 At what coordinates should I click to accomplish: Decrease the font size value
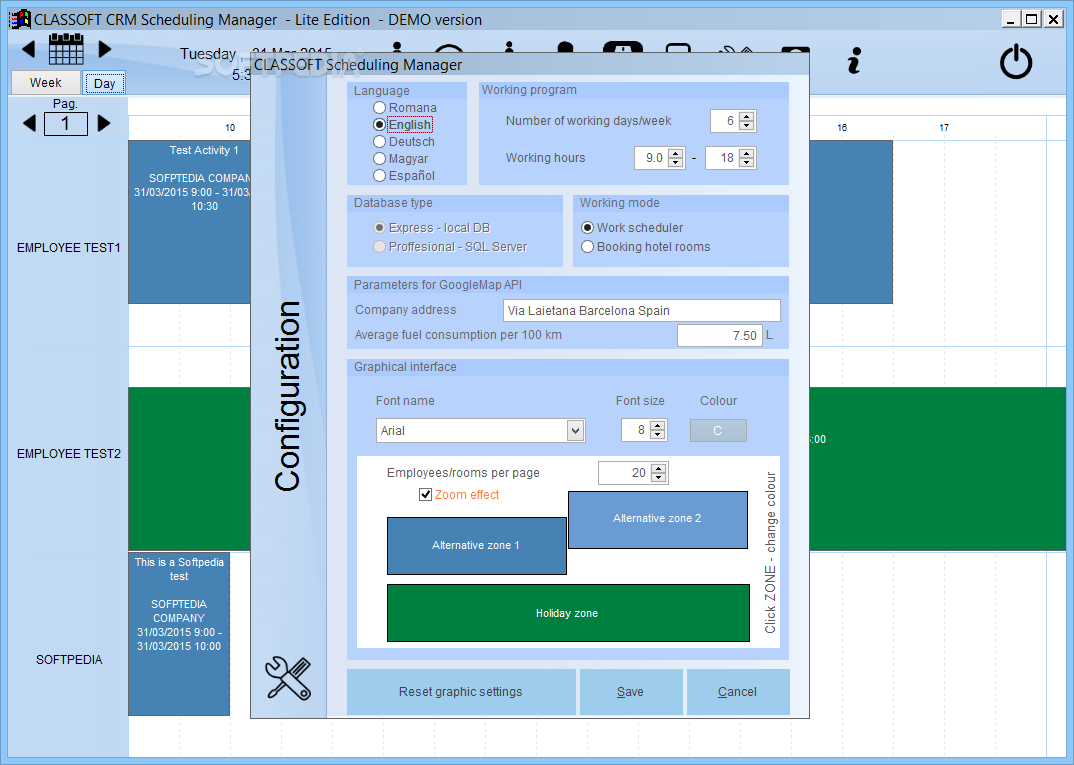[x=658, y=435]
